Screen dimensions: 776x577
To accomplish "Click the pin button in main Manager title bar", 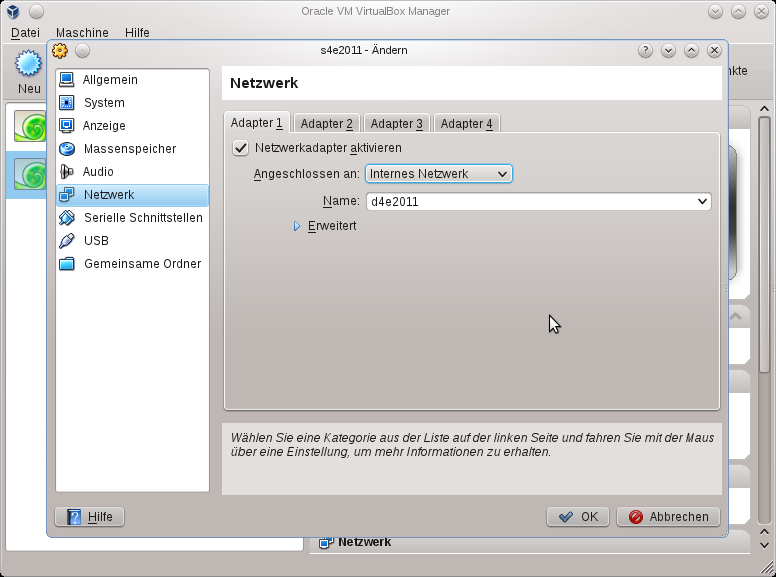I will pos(36,11).
